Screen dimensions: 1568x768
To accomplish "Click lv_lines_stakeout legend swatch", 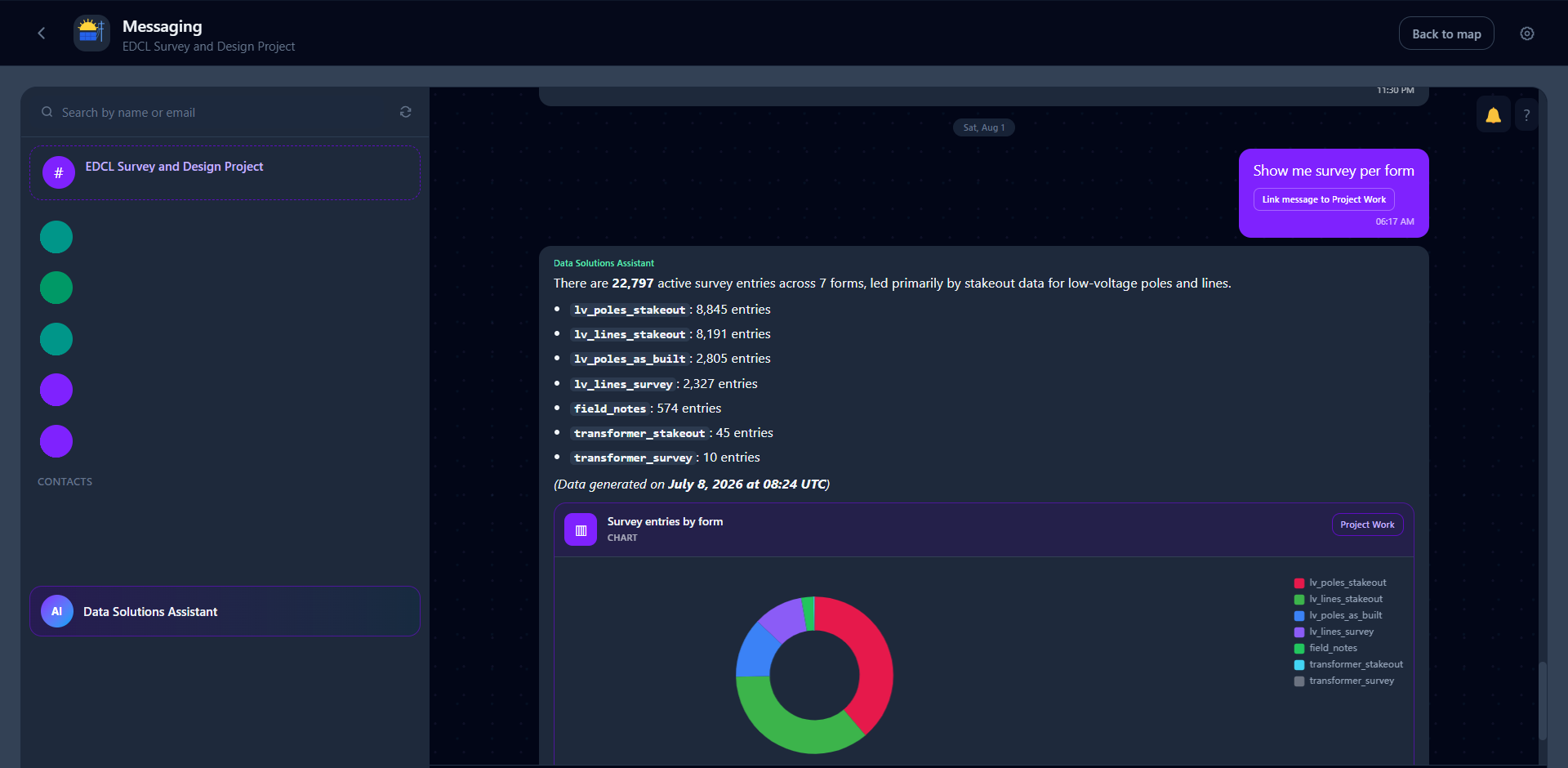I will [x=1299, y=599].
